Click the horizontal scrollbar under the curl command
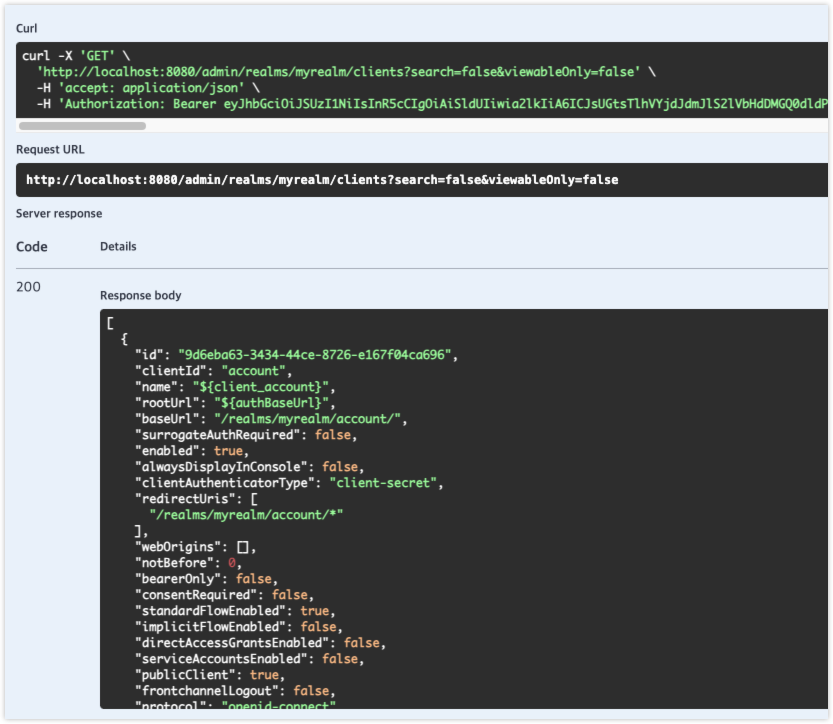Image resolution: width=833 pixels, height=724 pixels. click(x=82, y=126)
